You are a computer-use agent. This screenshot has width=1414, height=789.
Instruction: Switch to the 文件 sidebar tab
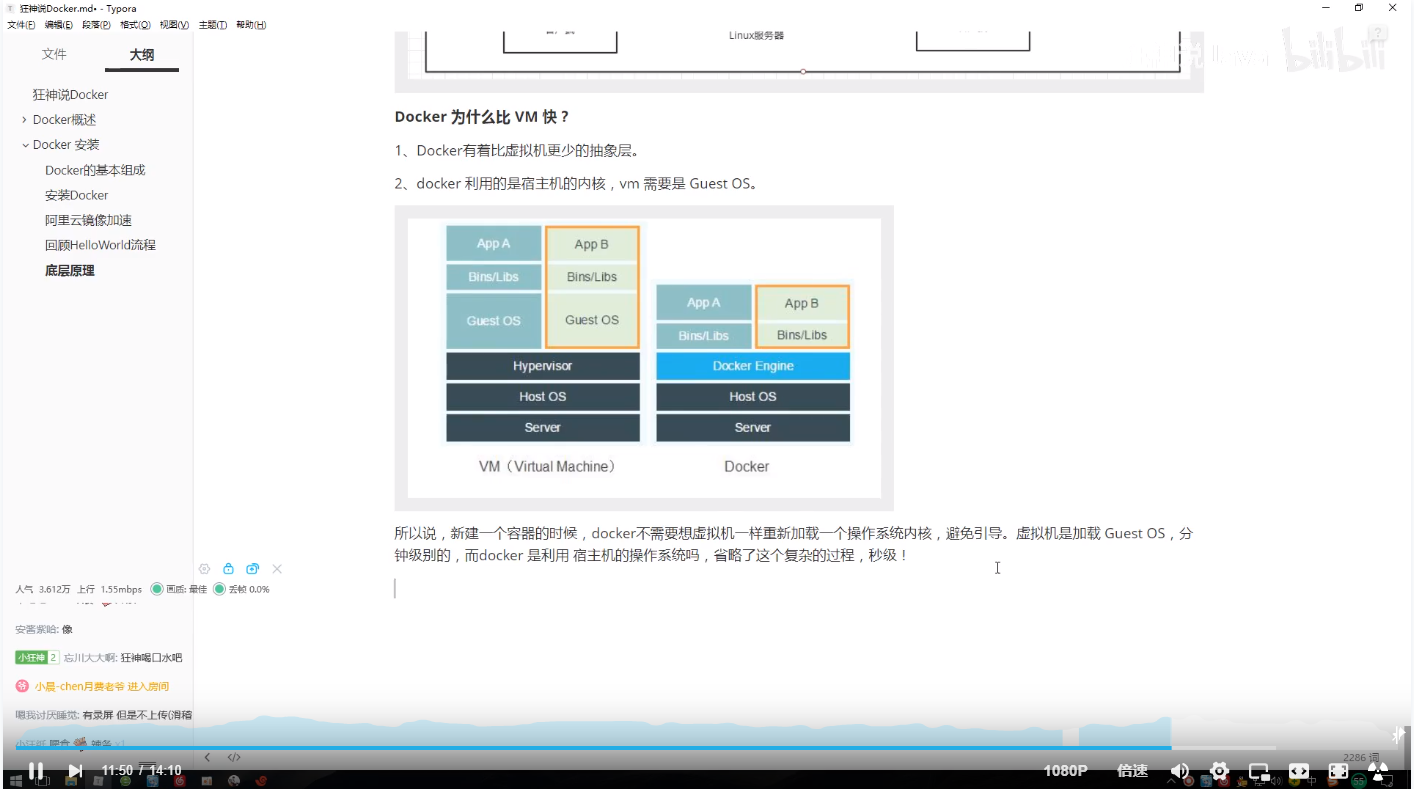click(54, 54)
